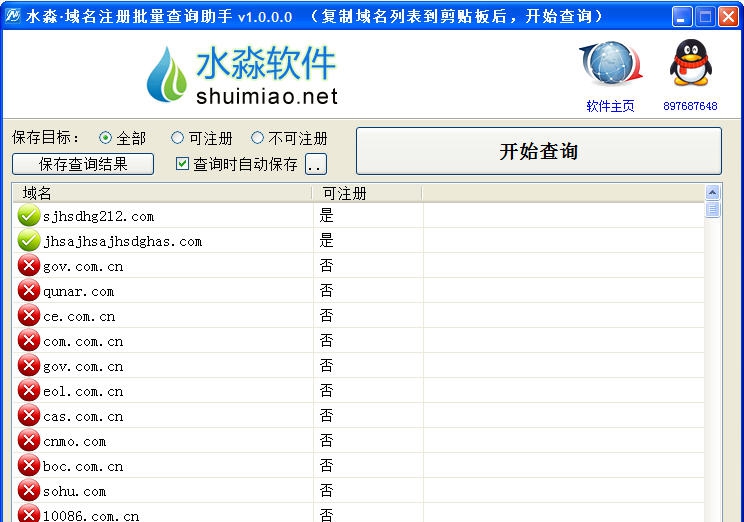The image size is (744, 522).
Task: Click red cross icon beside cas.com.cn
Action: pos(28,416)
